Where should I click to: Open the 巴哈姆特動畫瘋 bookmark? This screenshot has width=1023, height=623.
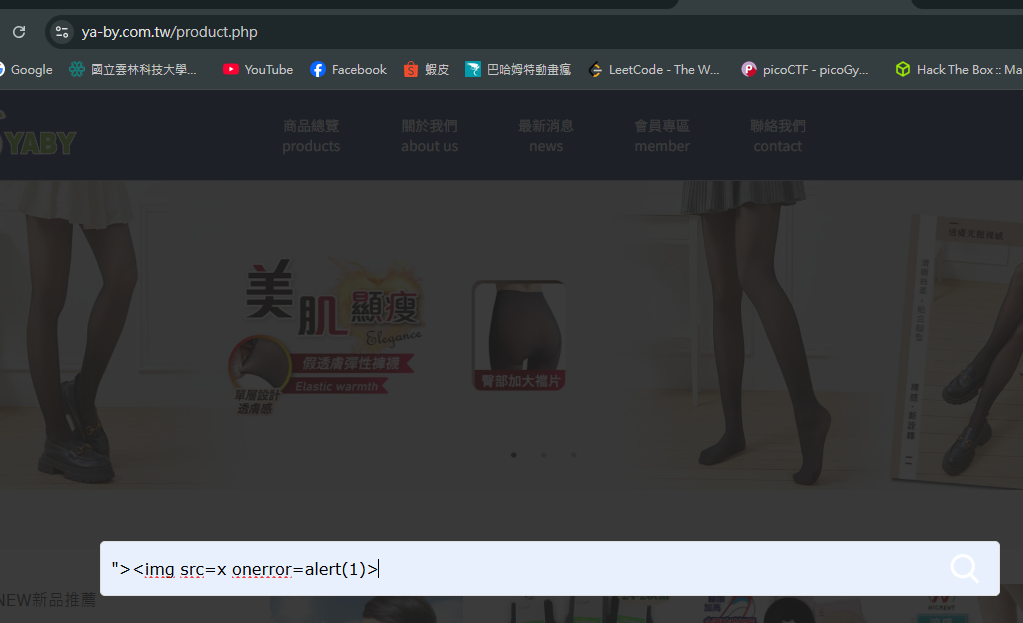[518, 70]
